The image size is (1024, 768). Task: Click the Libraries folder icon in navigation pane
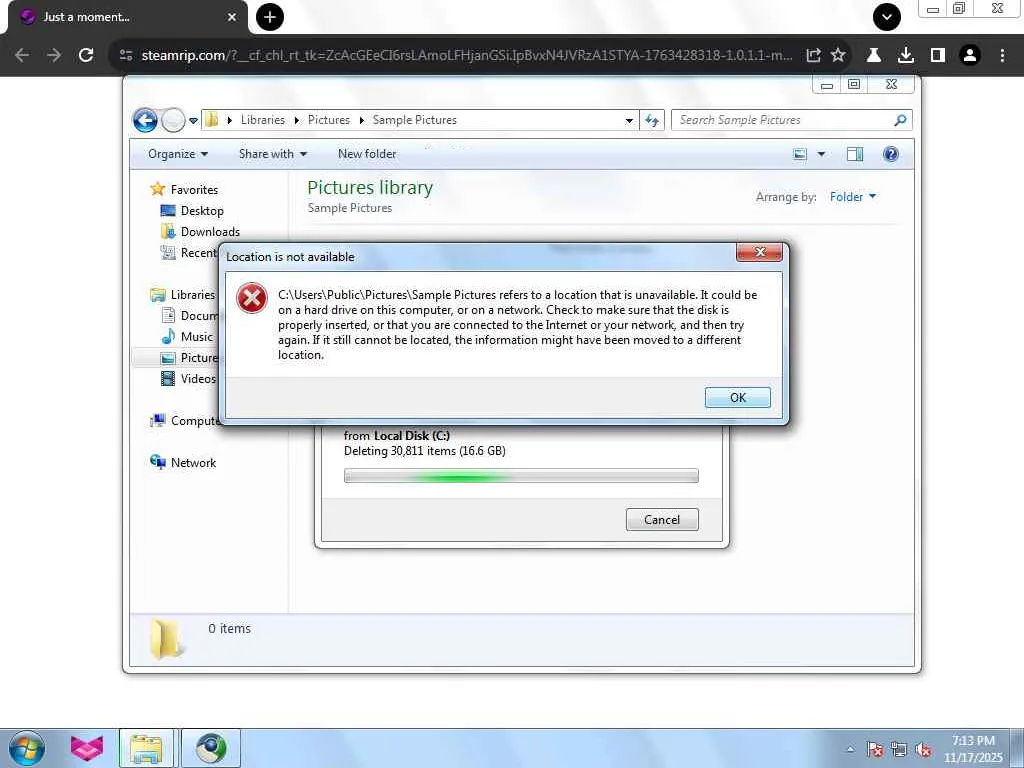(x=158, y=295)
